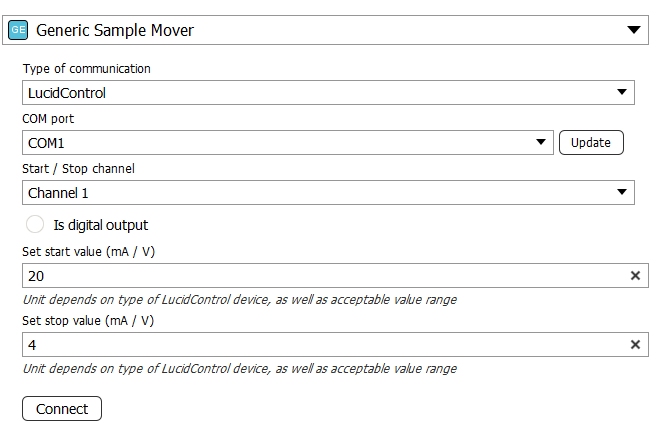
Task: Click the Update button
Action: (x=590, y=143)
